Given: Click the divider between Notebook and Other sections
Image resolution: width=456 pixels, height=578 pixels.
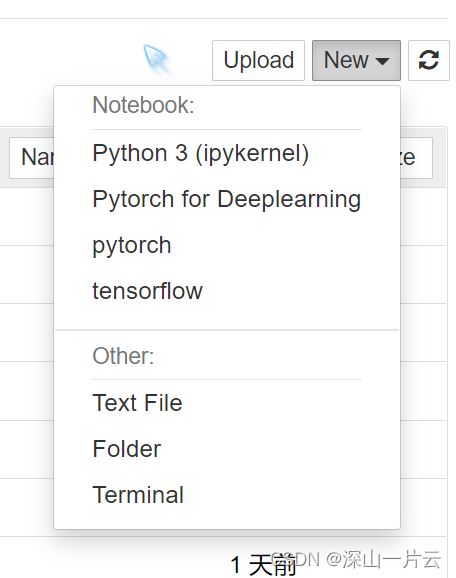Looking at the screenshot, I should (227, 330).
